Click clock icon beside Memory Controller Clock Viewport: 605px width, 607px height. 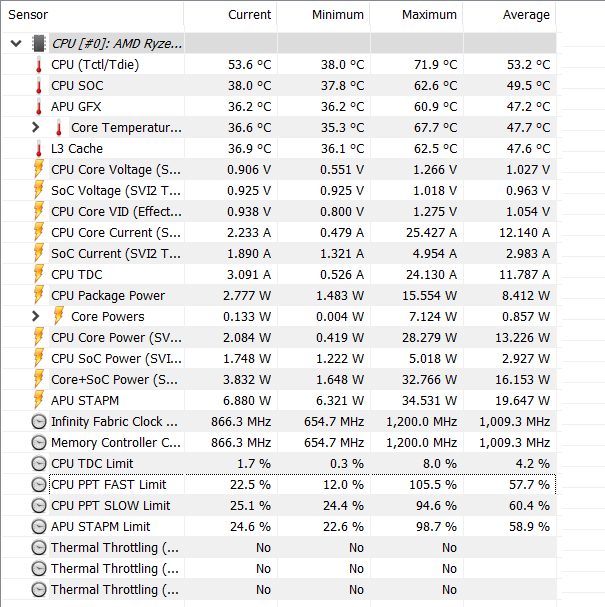[x=39, y=442]
